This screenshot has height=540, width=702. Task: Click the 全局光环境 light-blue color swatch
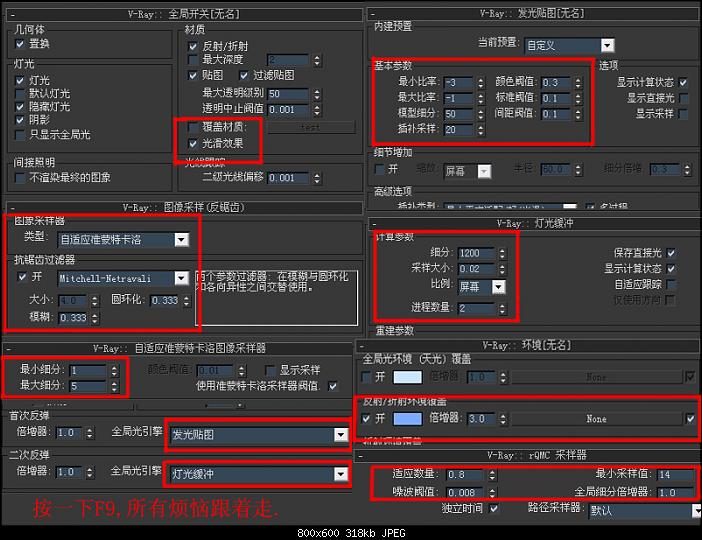(407, 377)
